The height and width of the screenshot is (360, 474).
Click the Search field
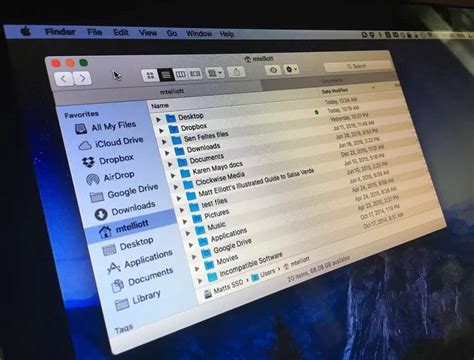[x=357, y=66]
